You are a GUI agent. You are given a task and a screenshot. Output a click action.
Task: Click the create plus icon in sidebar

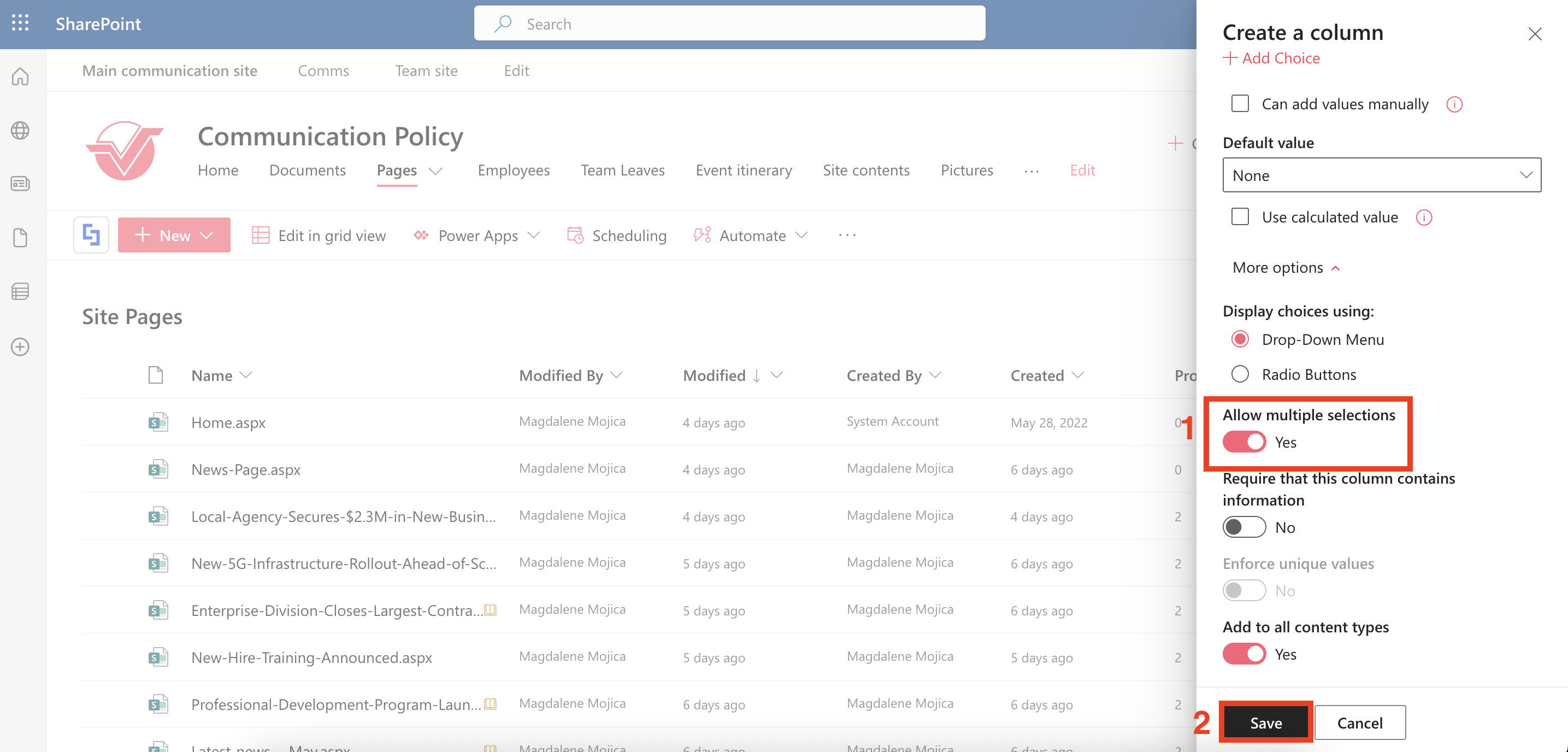click(x=20, y=346)
